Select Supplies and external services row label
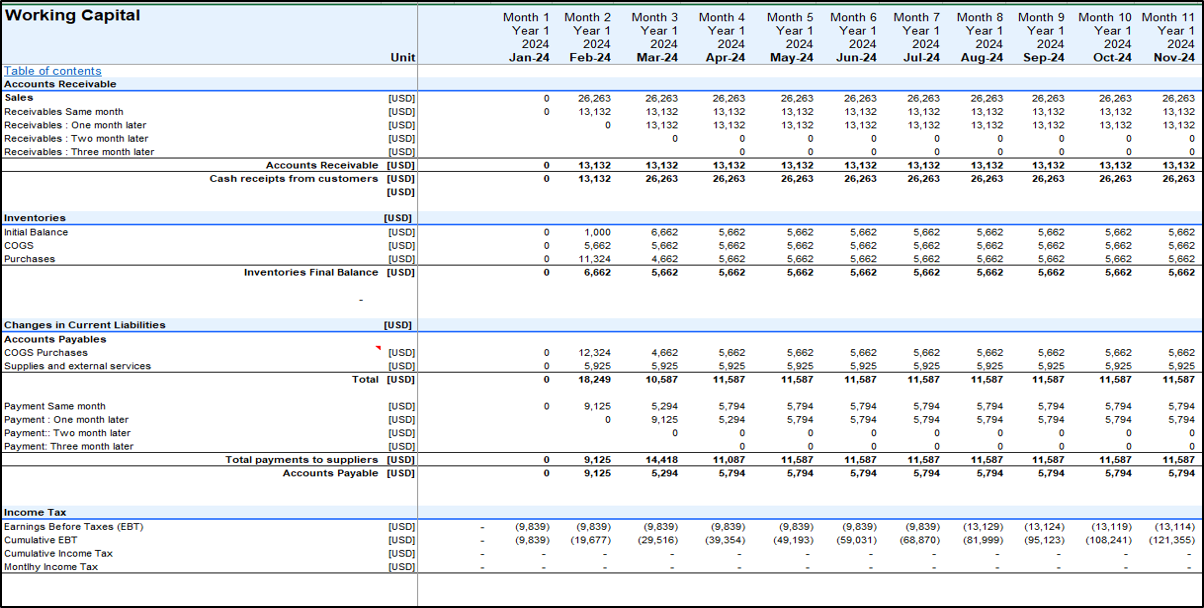The height and width of the screenshot is (608, 1204). 77,366
